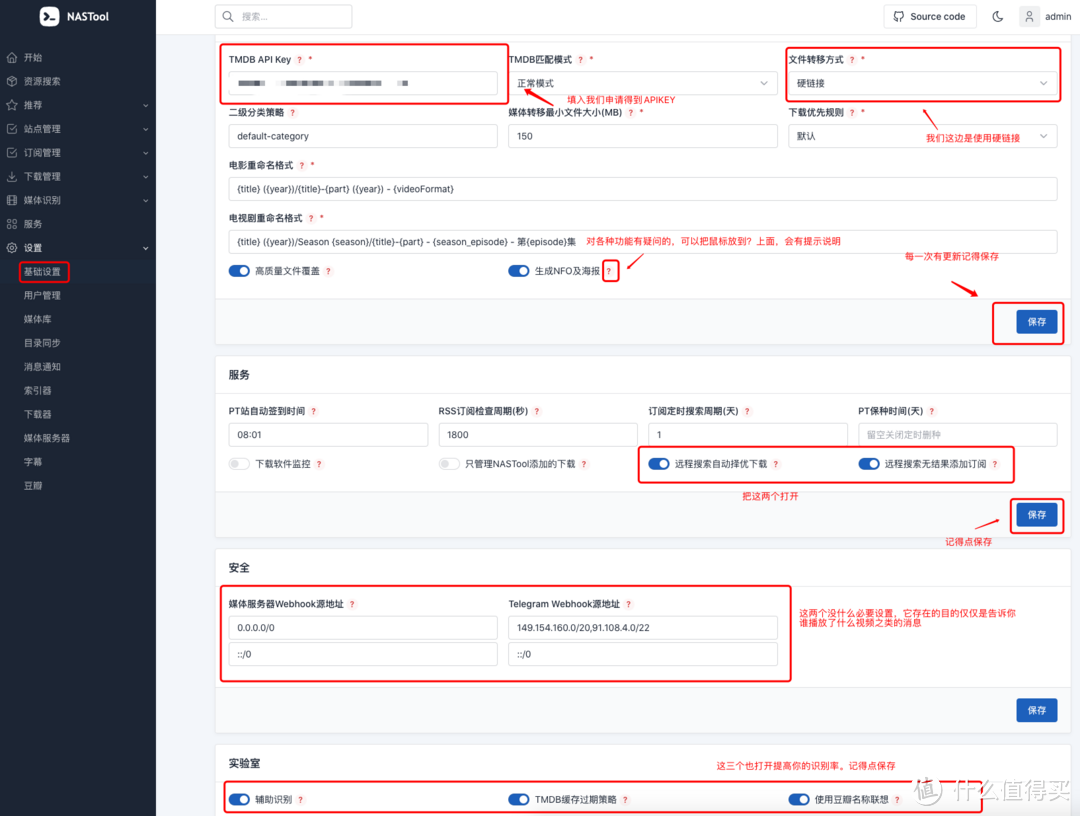Click help icon next to 二级分类策略
Image resolution: width=1080 pixels, height=816 pixels.
[293, 113]
